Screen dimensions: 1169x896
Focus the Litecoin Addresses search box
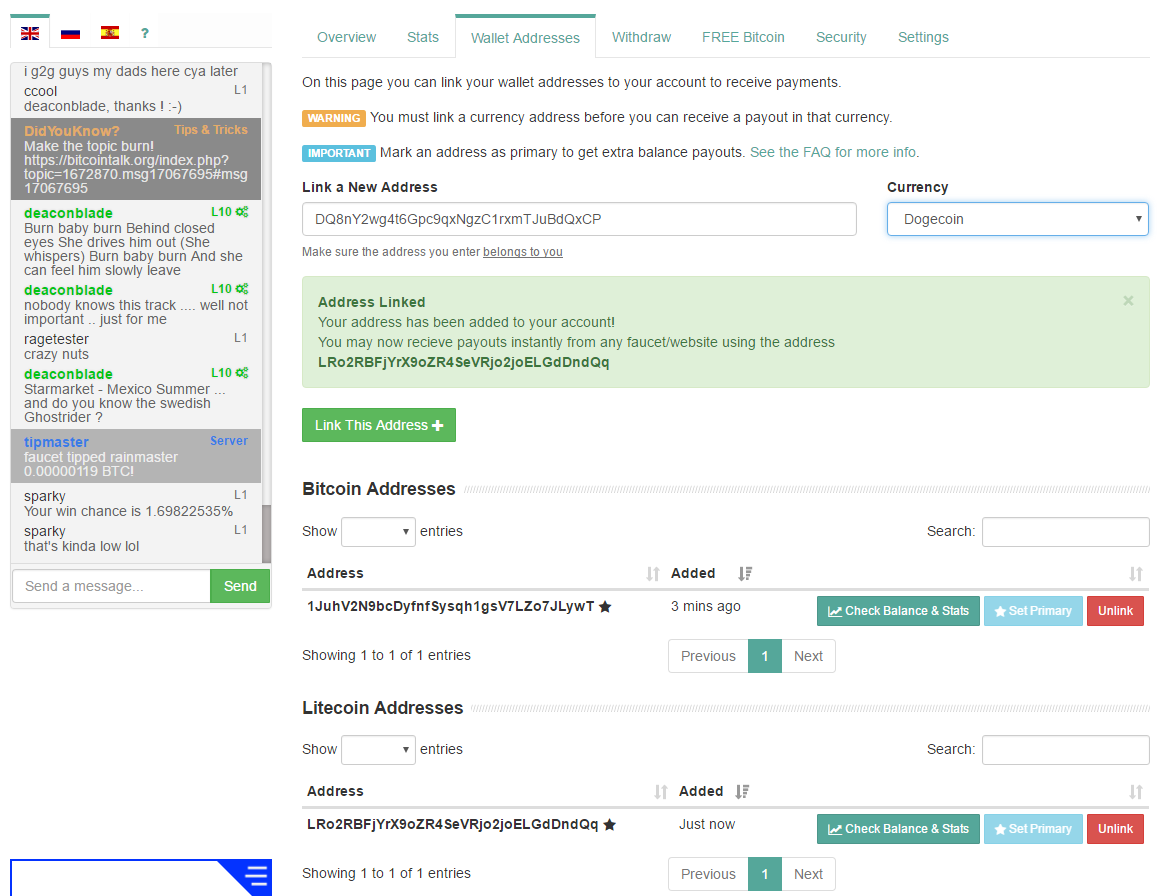[x=1065, y=749]
